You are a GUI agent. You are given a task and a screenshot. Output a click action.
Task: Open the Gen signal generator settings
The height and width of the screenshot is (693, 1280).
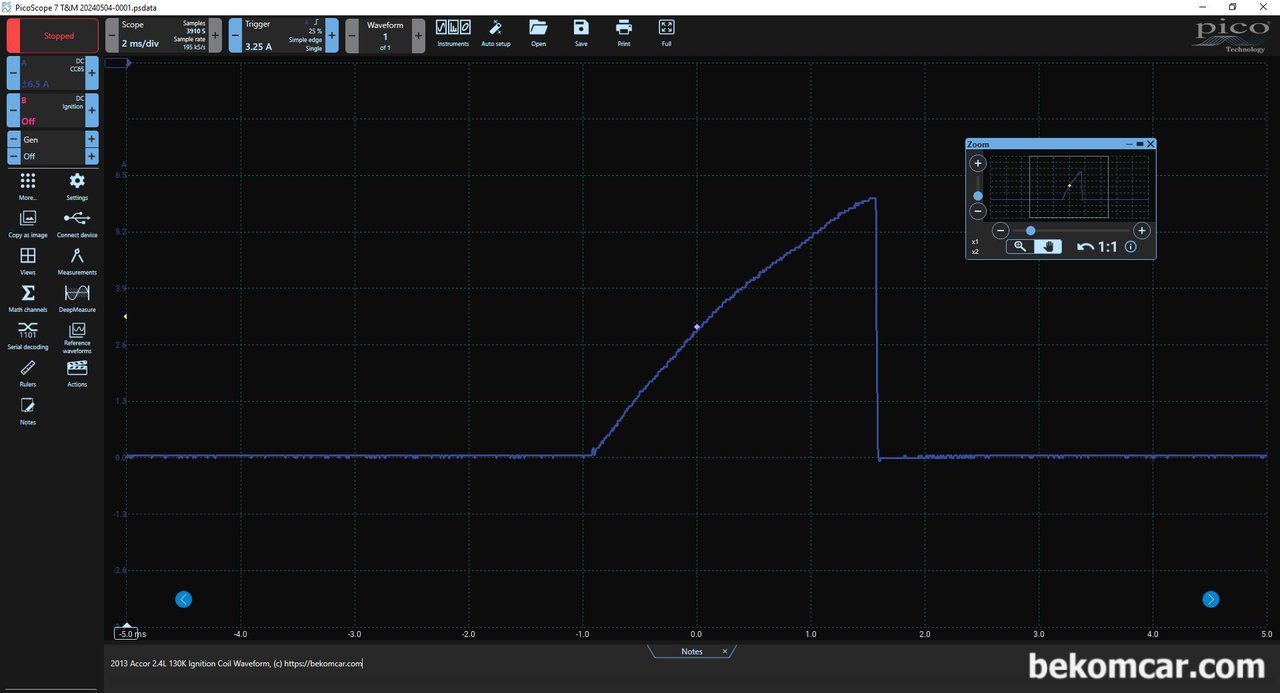click(53, 140)
